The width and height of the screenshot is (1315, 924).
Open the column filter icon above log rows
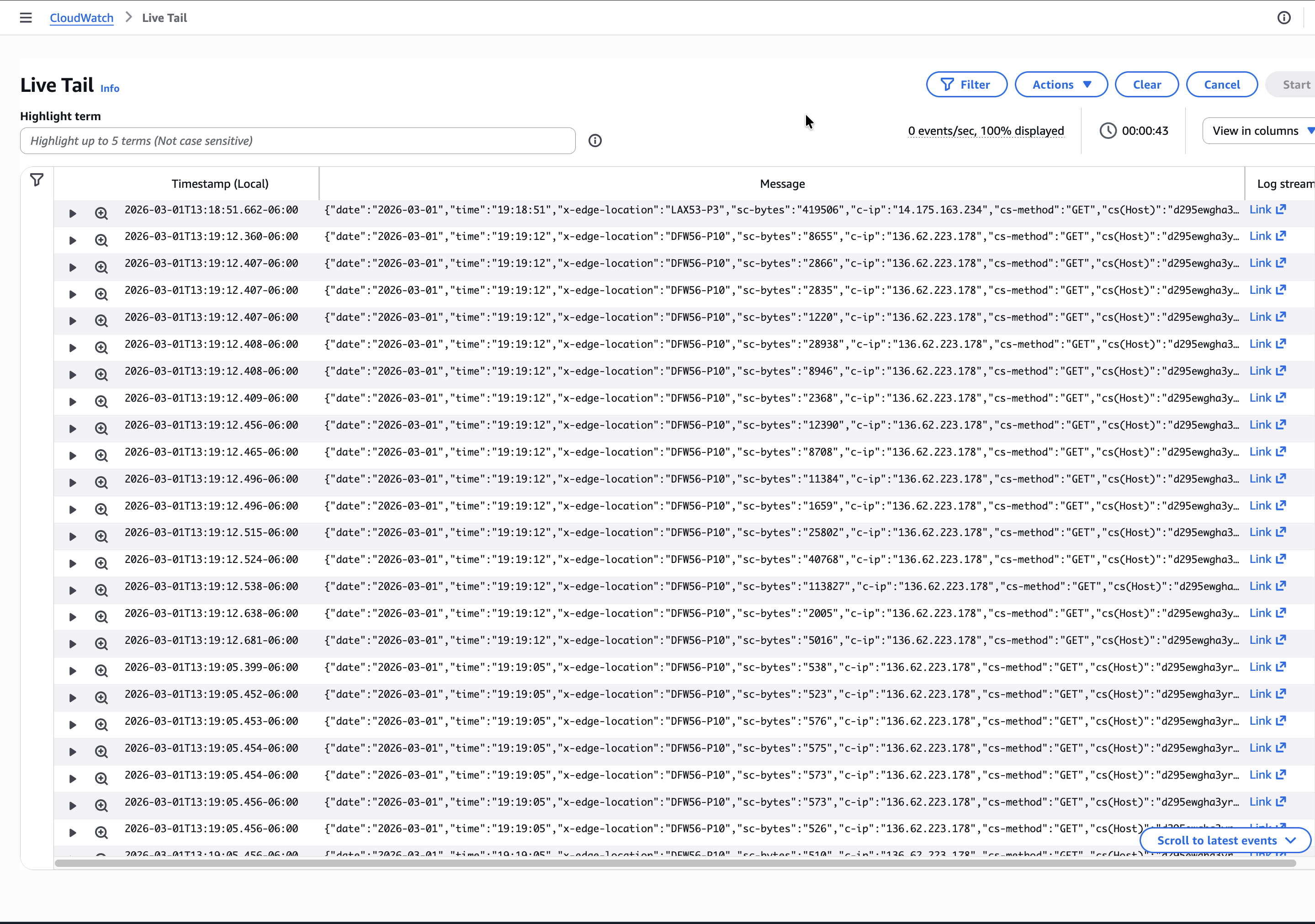37,180
